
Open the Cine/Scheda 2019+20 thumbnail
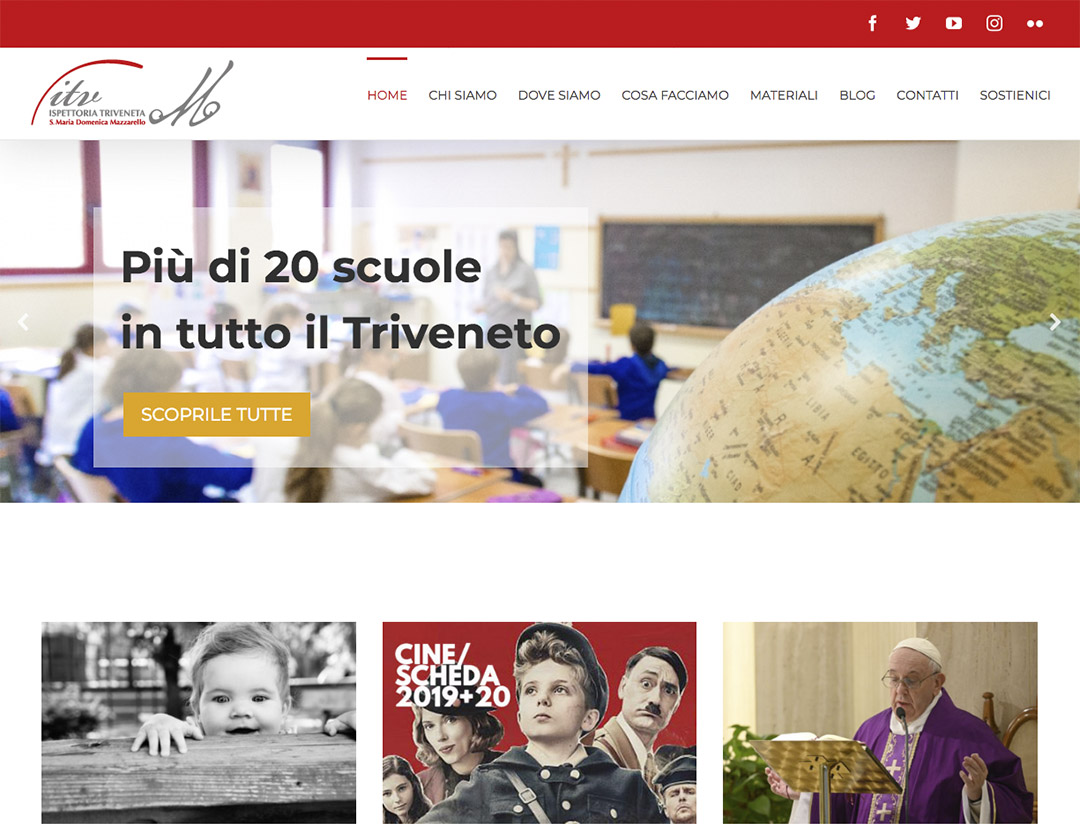coord(539,722)
